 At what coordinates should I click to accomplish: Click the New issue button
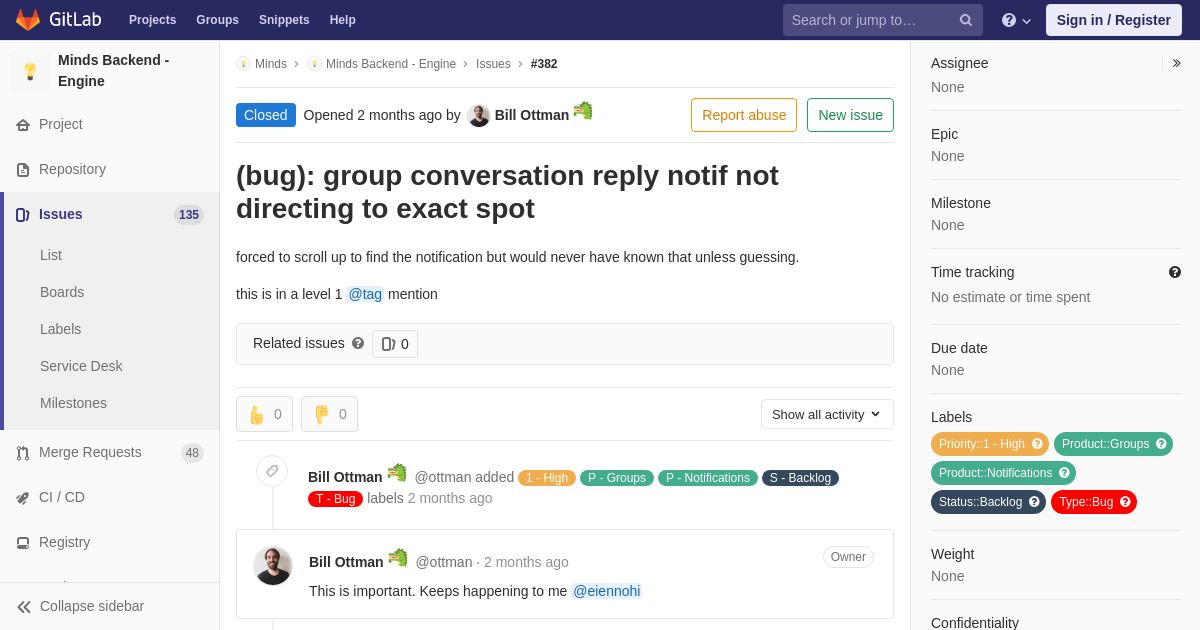[850, 115]
